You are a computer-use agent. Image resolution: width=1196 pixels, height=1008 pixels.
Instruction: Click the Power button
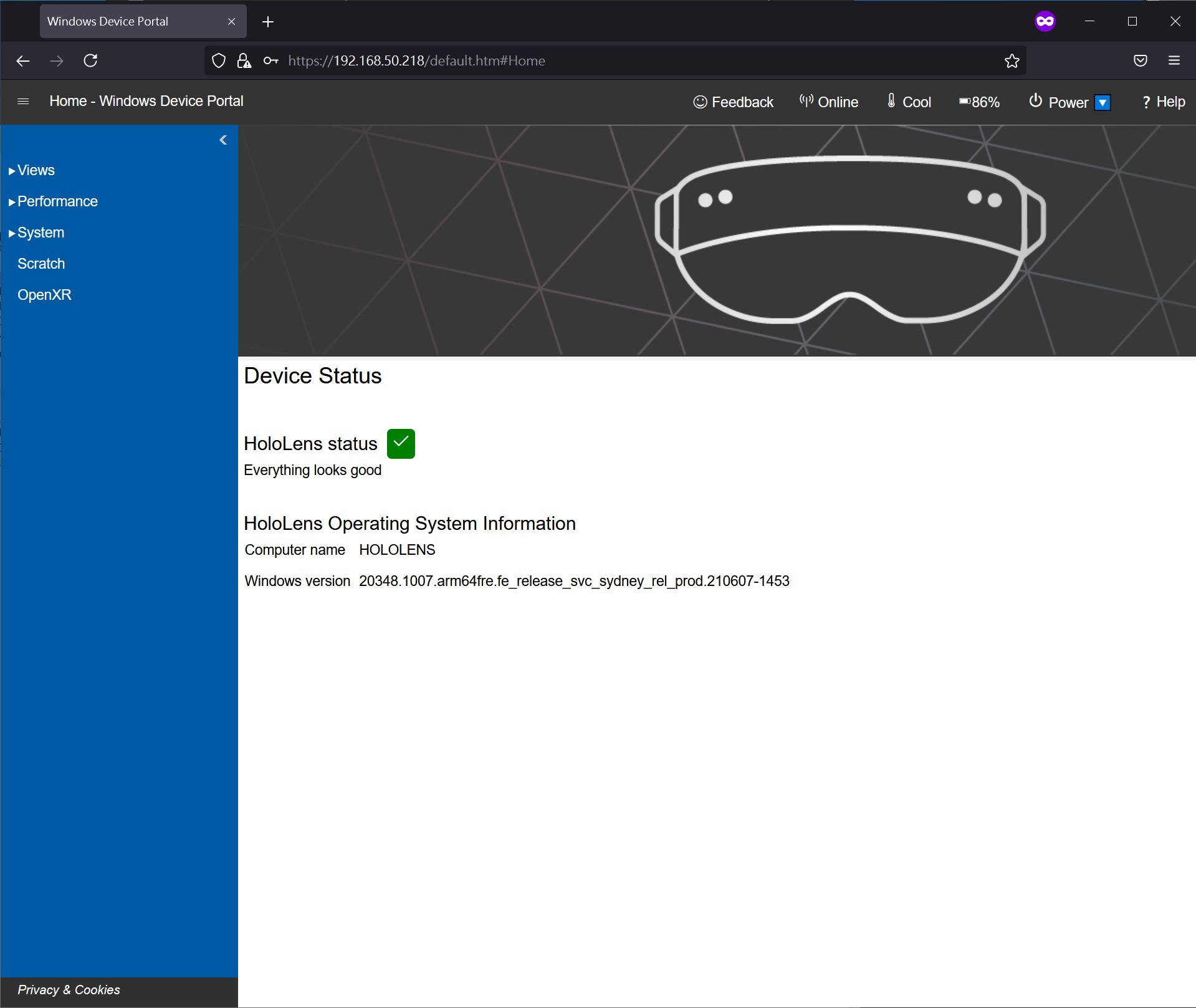click(x=1058, y=102)
